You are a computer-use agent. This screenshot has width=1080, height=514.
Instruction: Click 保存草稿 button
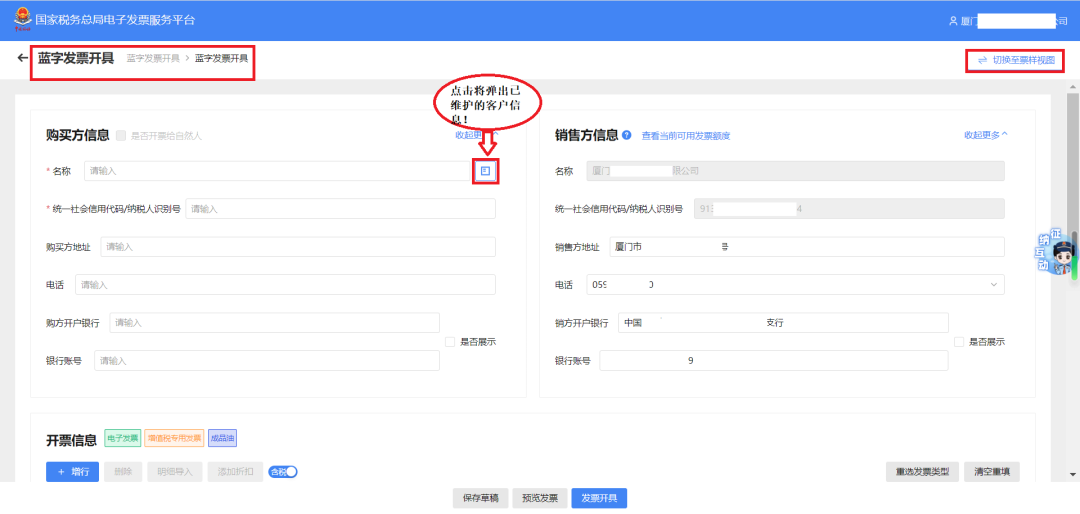(480, 498)
